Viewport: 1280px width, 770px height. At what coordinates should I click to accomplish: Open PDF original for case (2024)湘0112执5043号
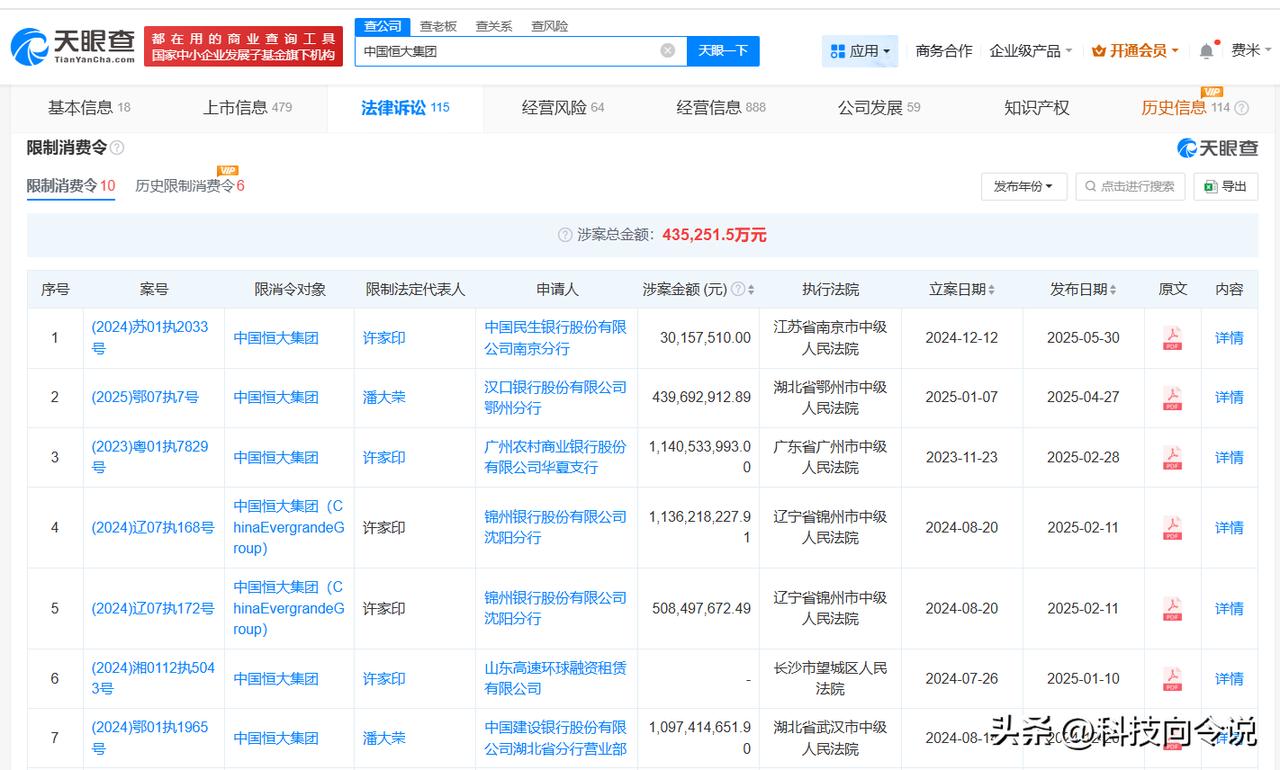tap(1172, 679)
